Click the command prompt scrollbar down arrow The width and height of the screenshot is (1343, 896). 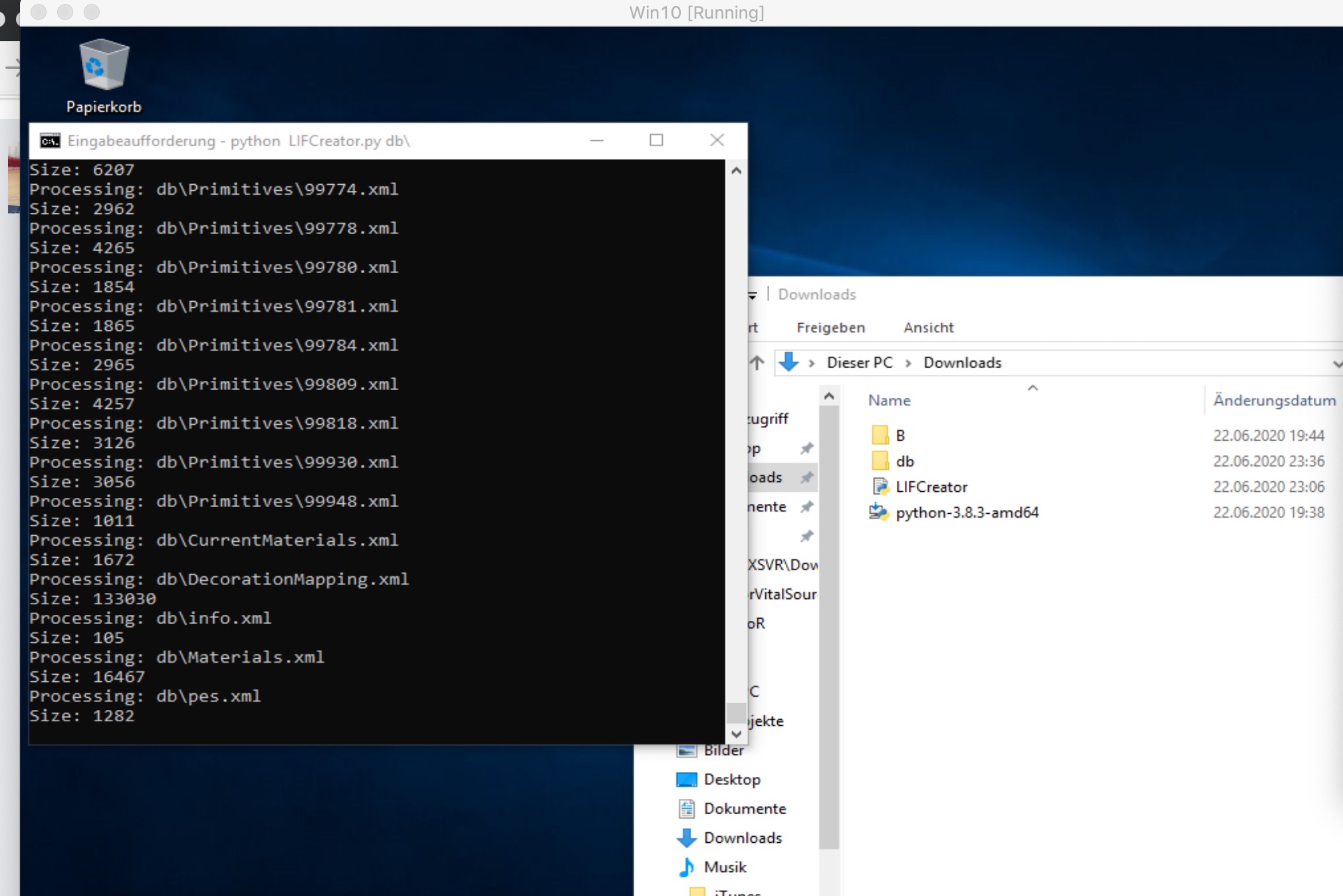point(736,734)
